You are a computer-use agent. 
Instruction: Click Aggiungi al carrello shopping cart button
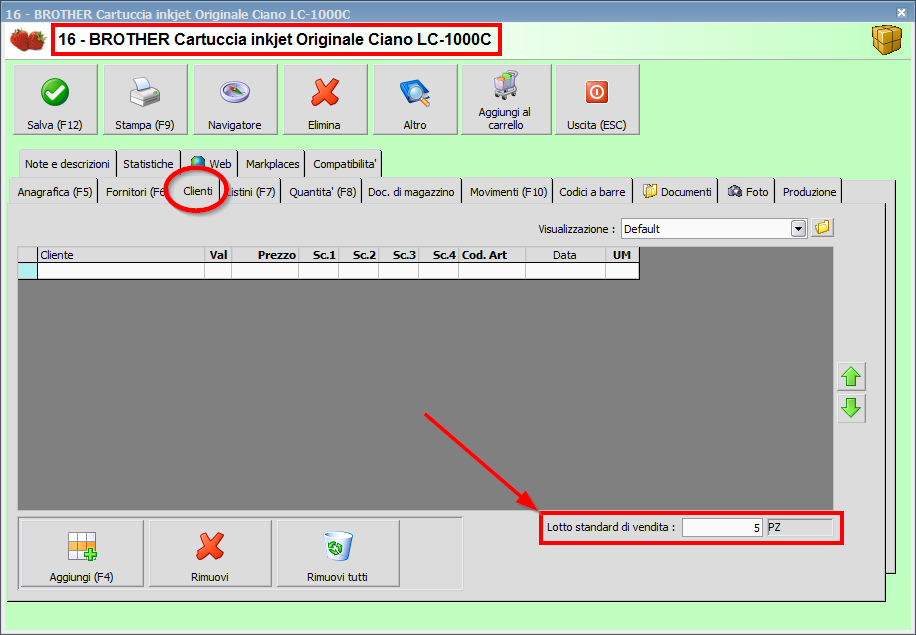point(506,99)
